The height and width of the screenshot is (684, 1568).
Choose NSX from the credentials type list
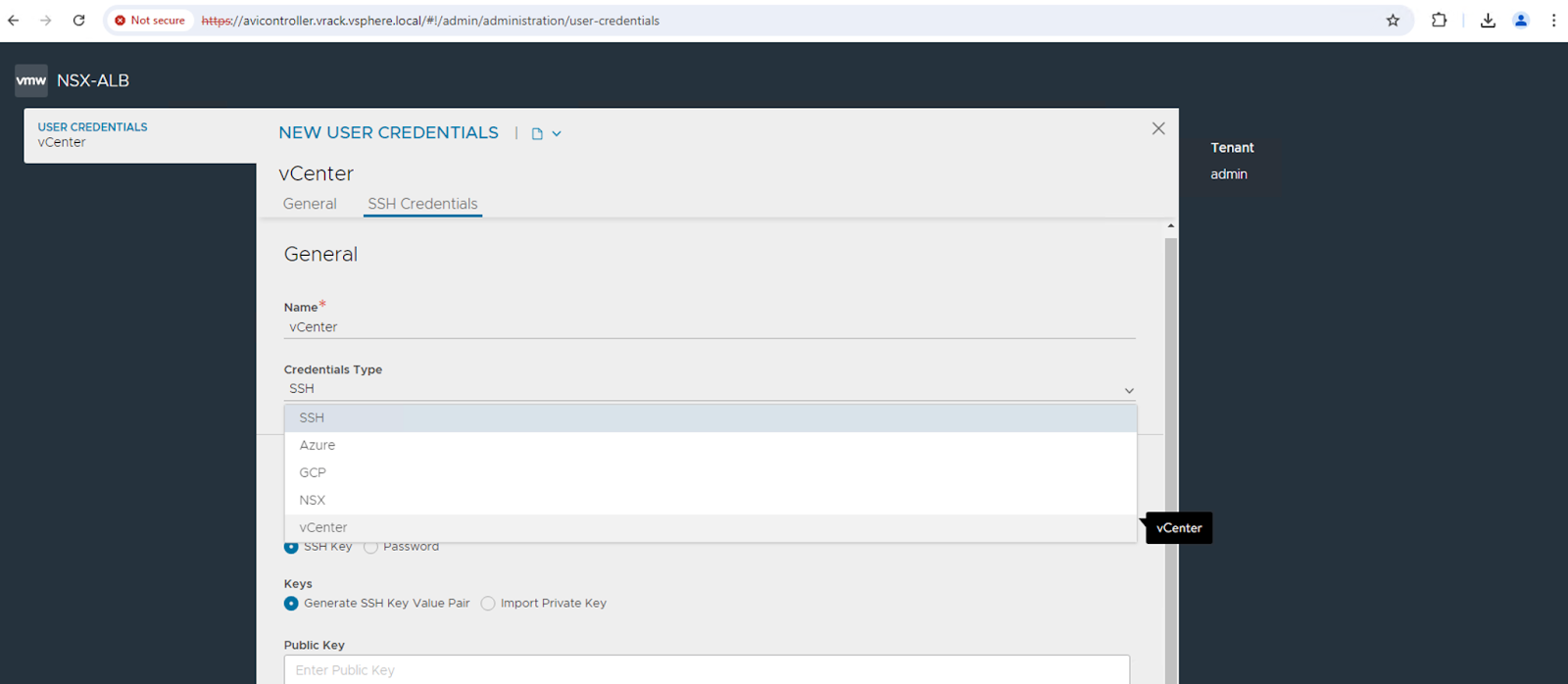(x=710, y=500)
